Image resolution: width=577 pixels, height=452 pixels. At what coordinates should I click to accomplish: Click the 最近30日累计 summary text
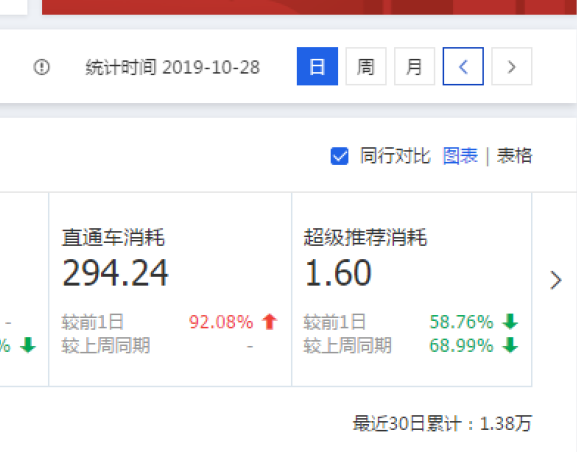(x=442, y=423)
